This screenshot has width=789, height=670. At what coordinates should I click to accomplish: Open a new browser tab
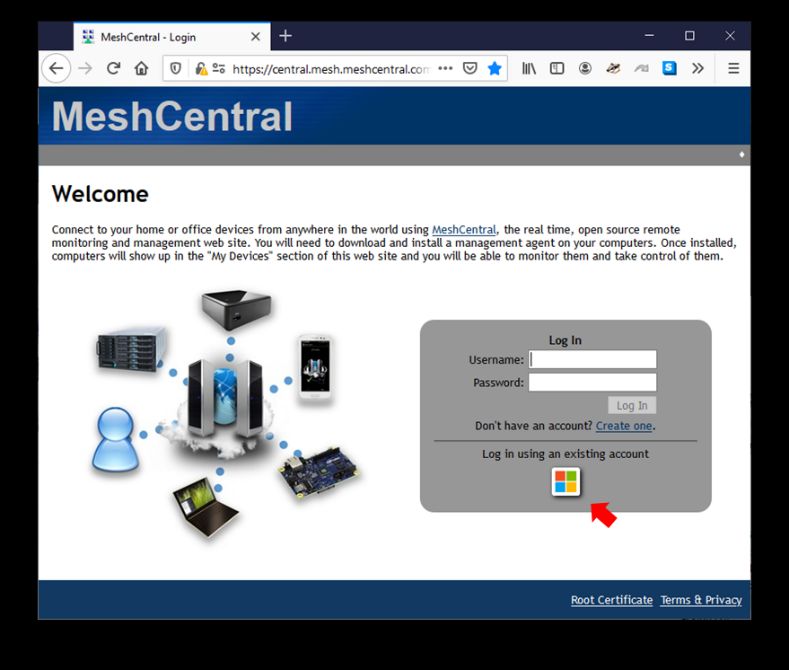pos(285,36)
